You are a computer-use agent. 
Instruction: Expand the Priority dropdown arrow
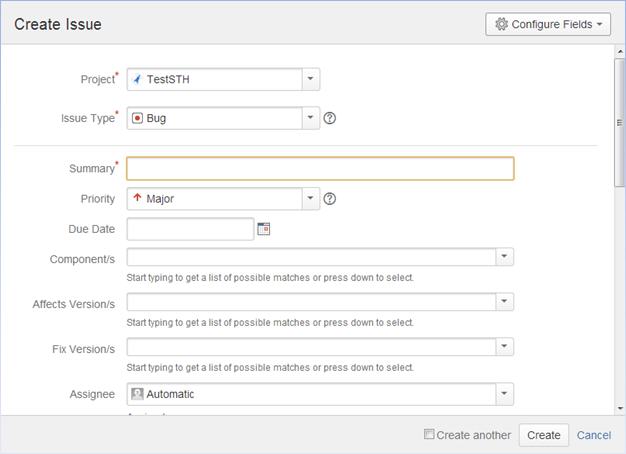click(x=310, y=199)
